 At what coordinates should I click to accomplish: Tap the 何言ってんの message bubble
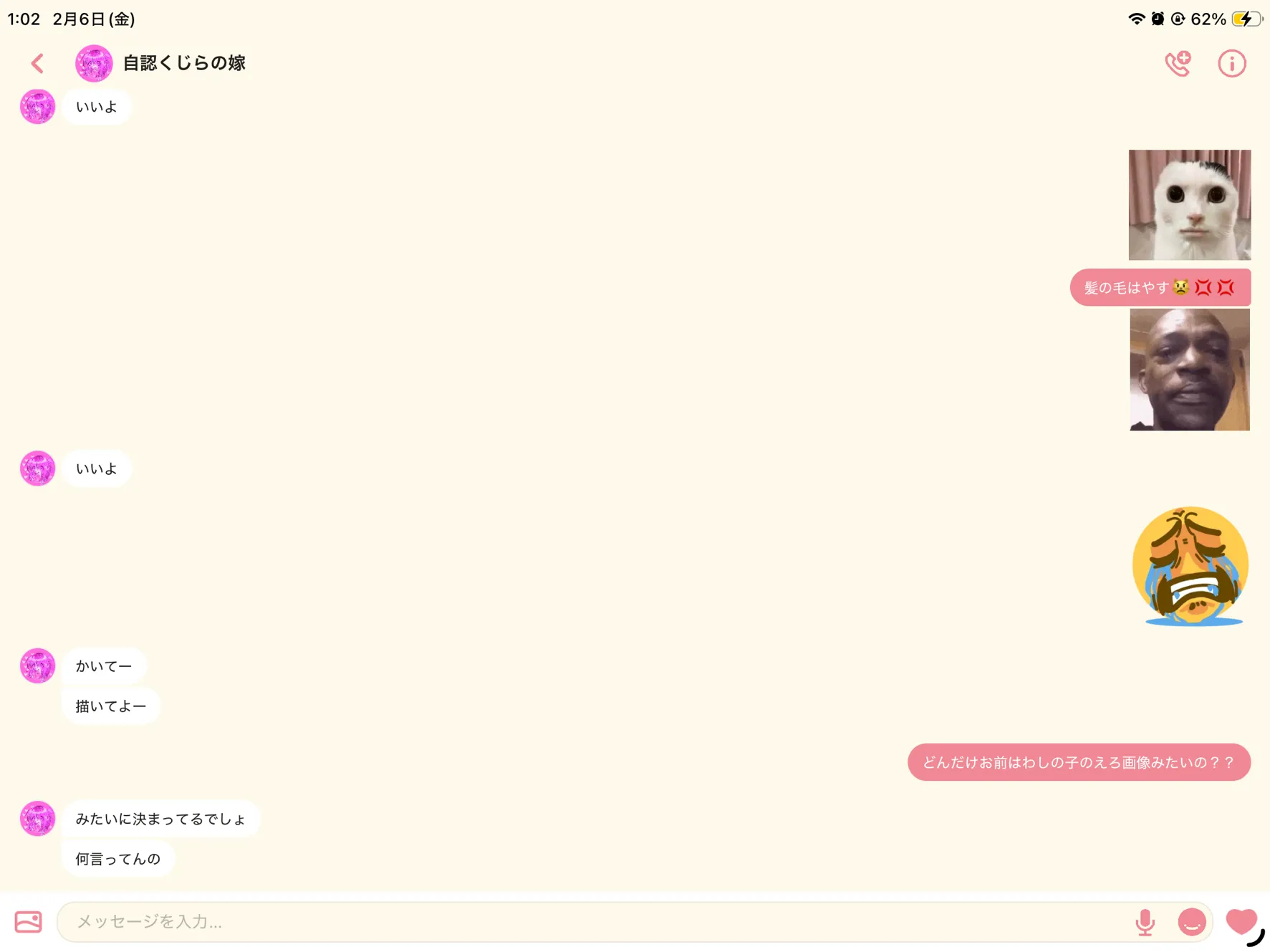coord(118,859)
